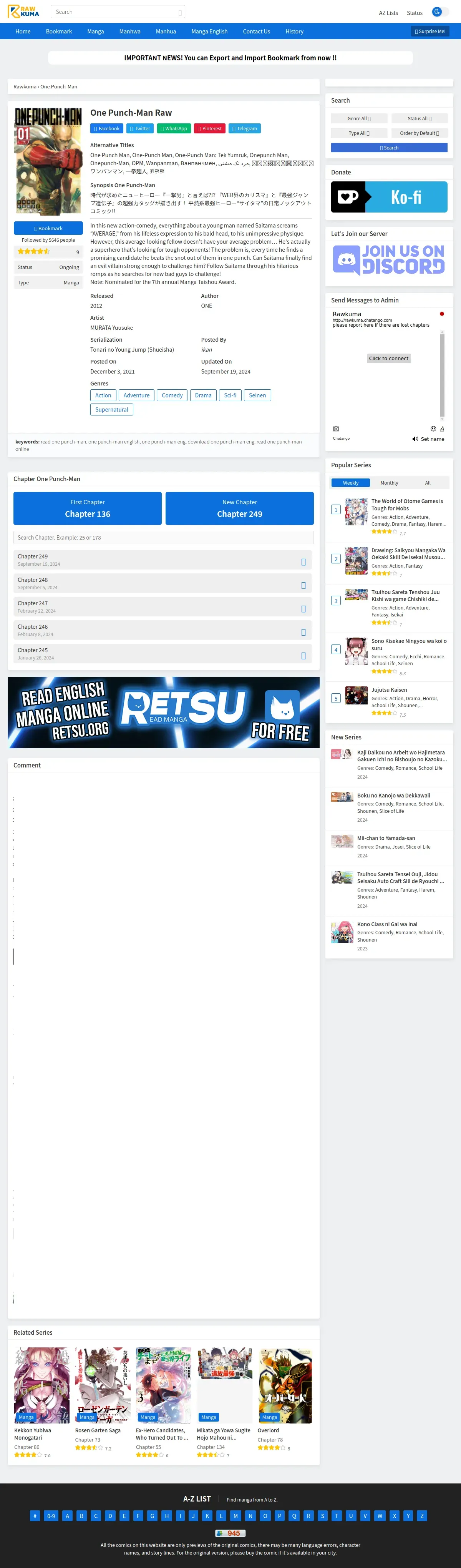
Task: Click the Chatango chat scrollbar
Action: tap(442, 375)
